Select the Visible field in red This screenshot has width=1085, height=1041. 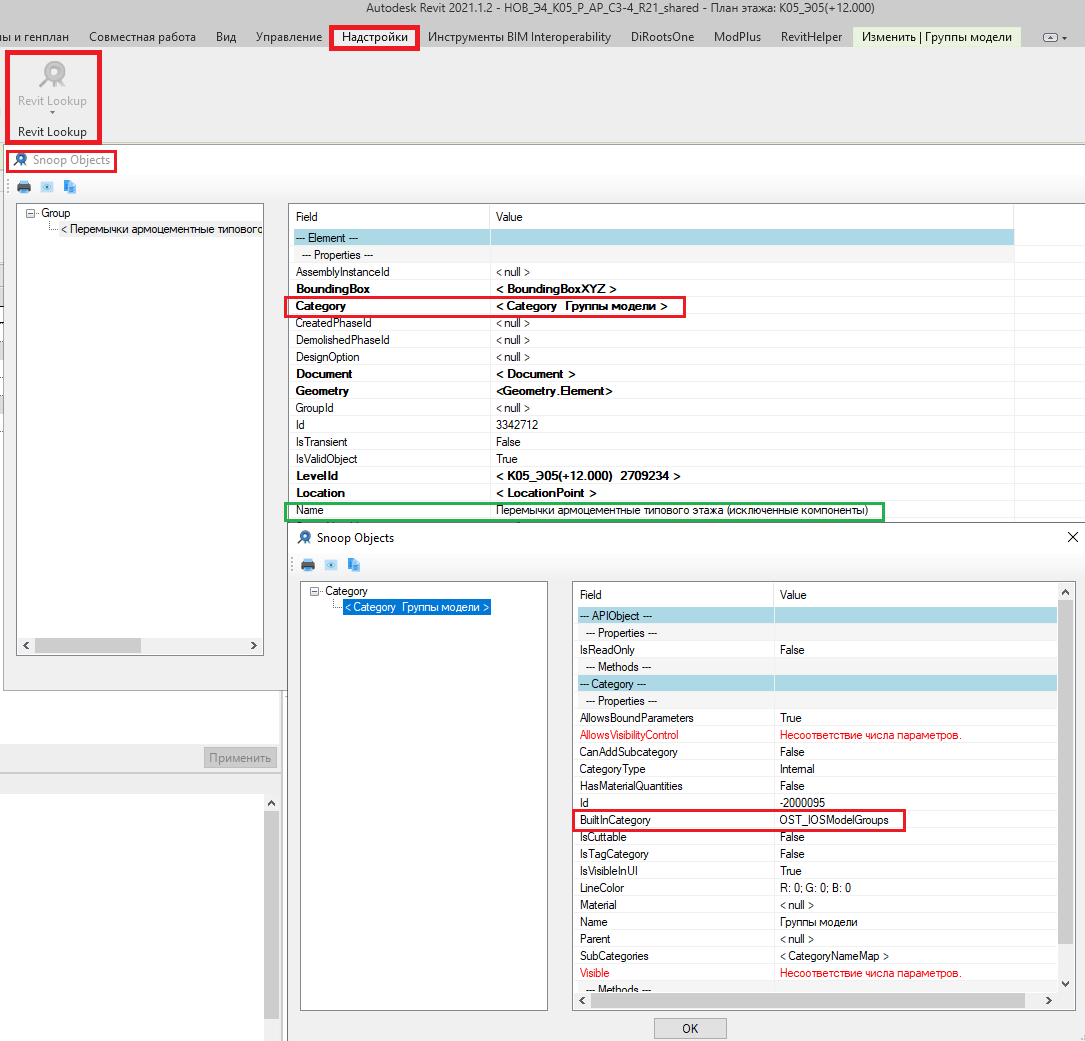pos(594,973)
